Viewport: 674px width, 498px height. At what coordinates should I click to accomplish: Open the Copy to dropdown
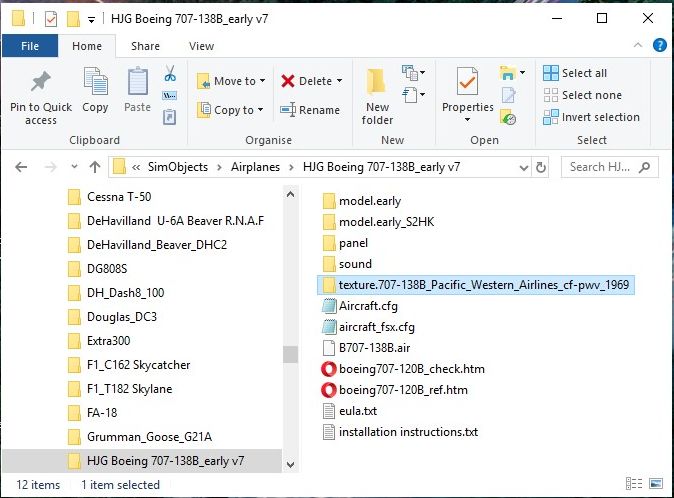tap(230, 110)
